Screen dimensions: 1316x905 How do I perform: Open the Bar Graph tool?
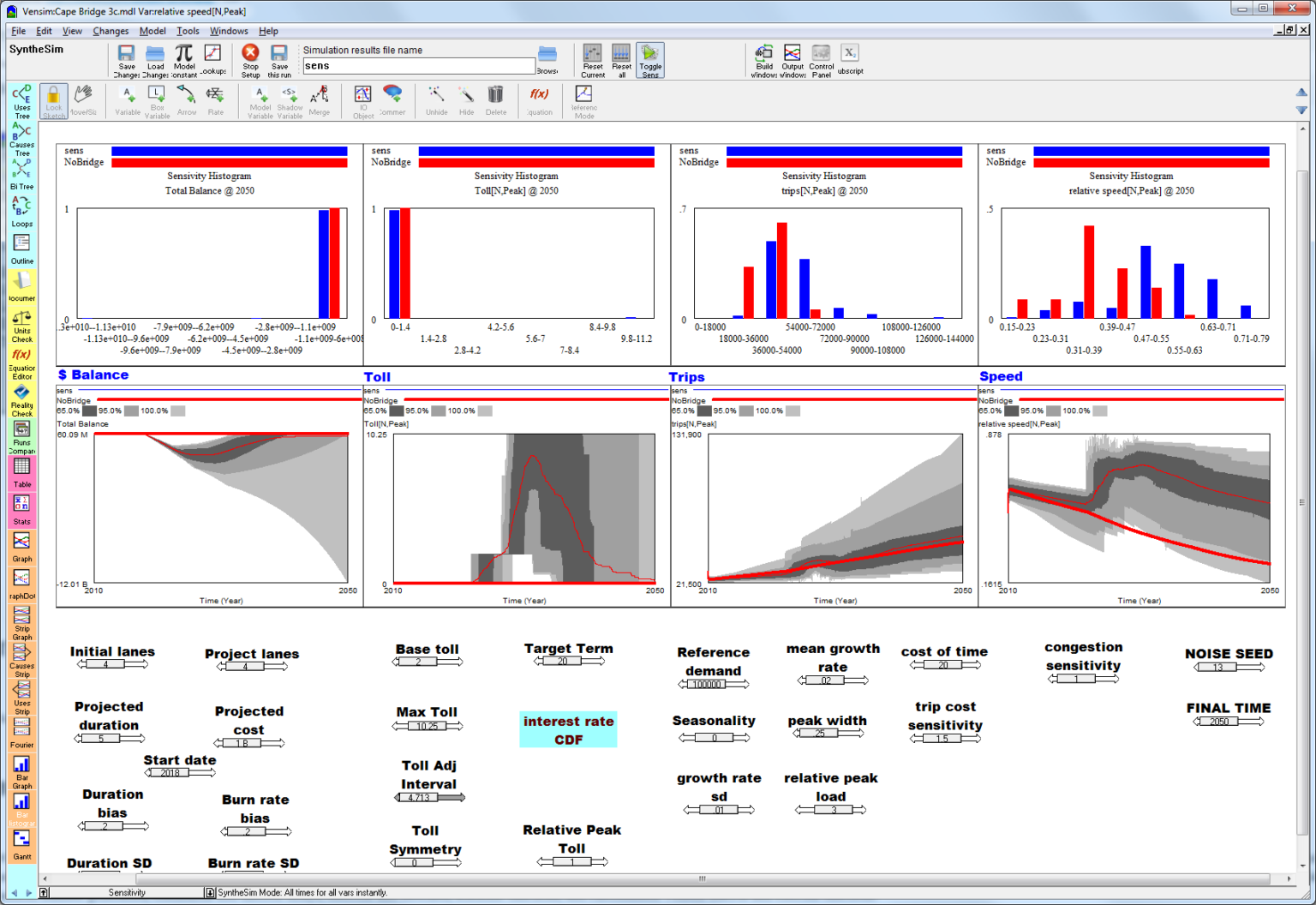[21, 772]
